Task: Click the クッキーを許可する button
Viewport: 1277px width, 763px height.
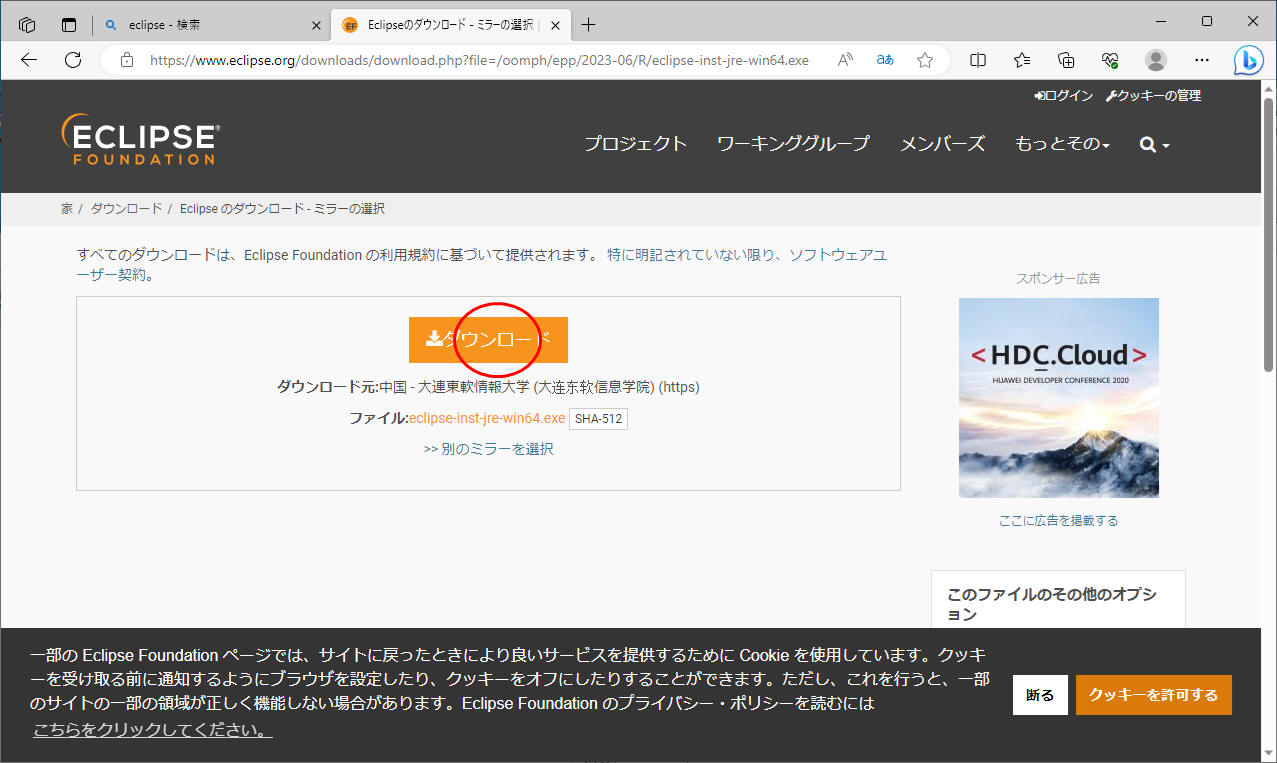Action: coord(1153,695)
